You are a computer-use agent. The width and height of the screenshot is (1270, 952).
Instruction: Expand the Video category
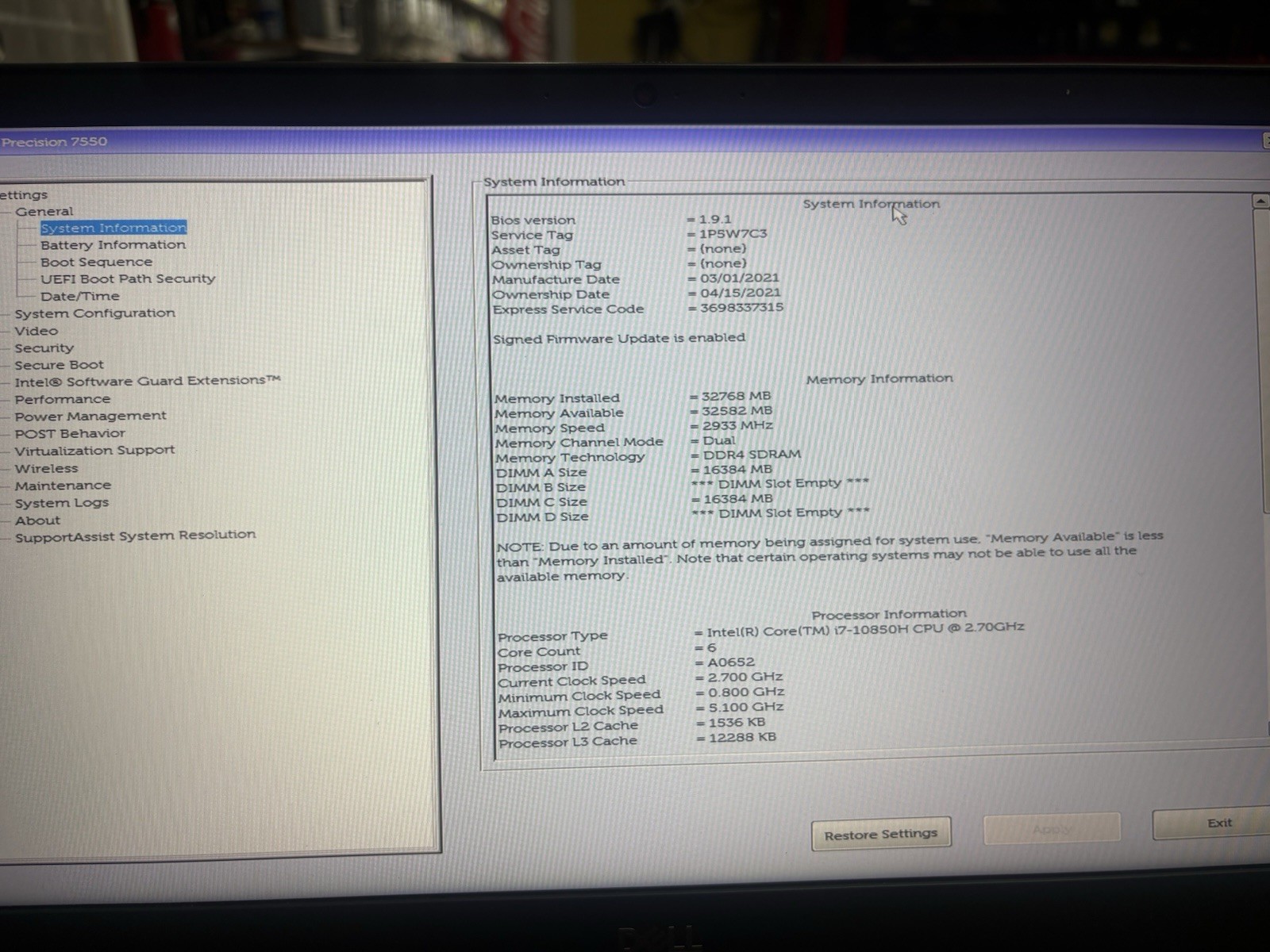click(36, 331)
